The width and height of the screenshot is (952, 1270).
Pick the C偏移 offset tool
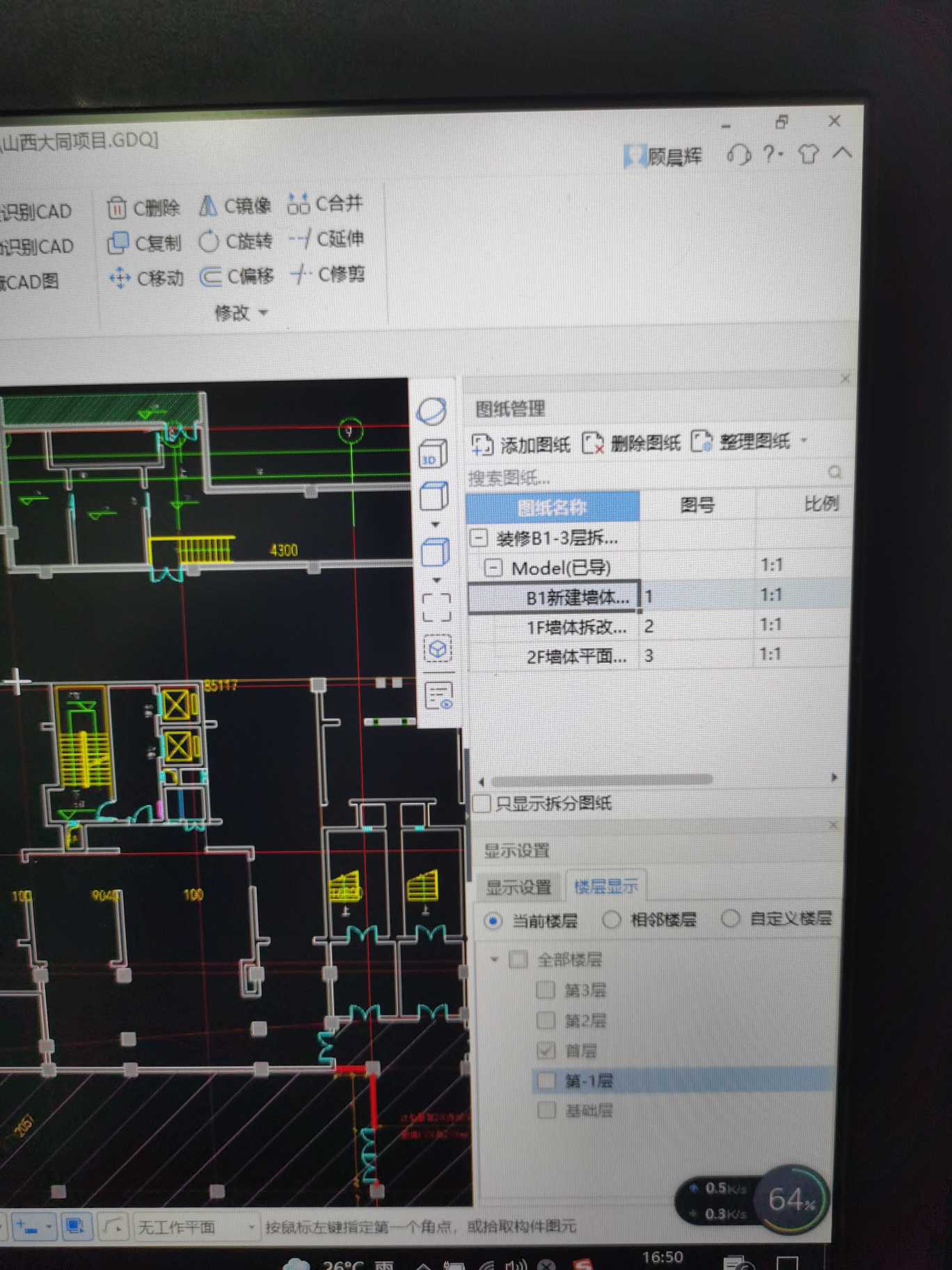point(237,276)
